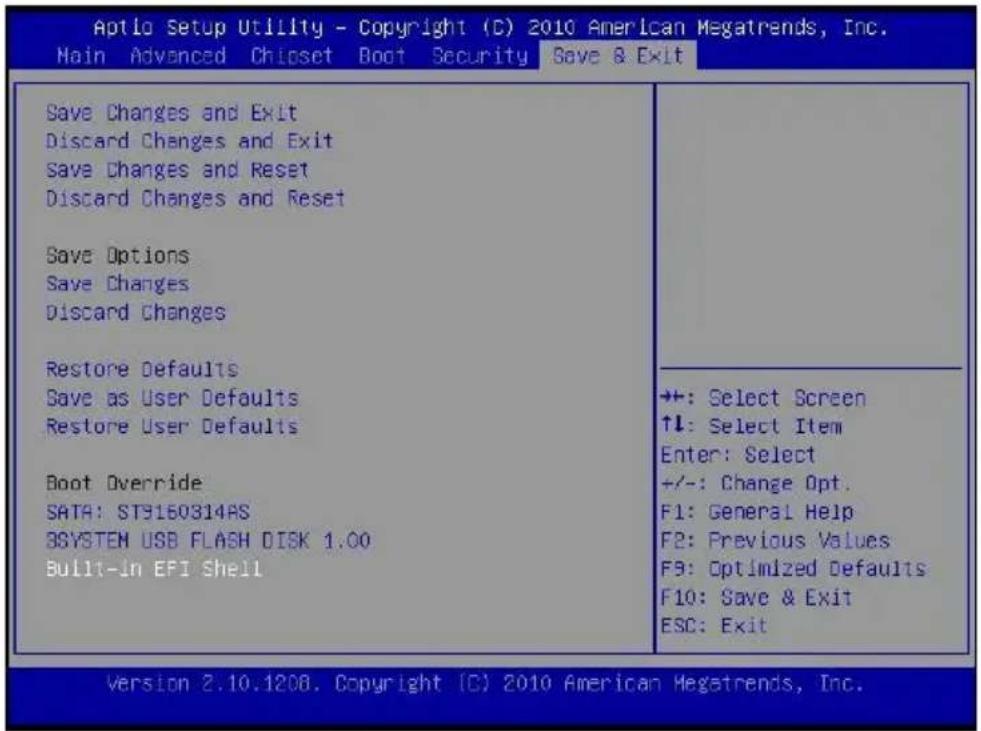
Task: Switch to the Main tab
Action: 81,56
